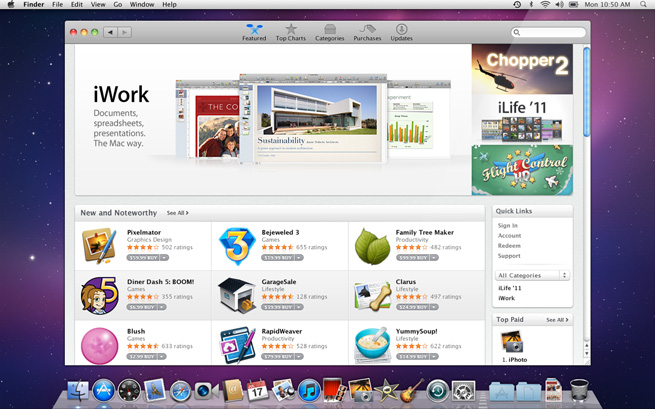Viewport: 655px width, 409px height.
Task: Open iCal from the Dock
Action: pyautogui.click(x=257, y=391)
